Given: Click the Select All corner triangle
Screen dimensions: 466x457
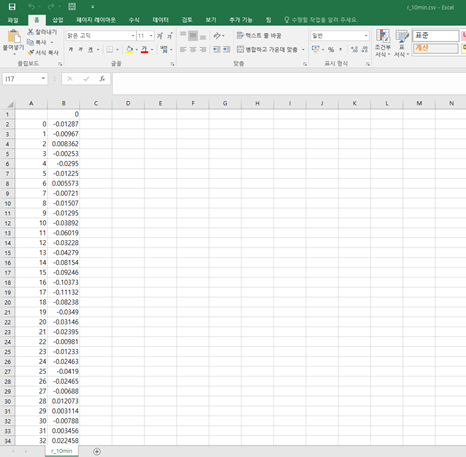Looking at the screenshot, I should click(x=9, y=104).
